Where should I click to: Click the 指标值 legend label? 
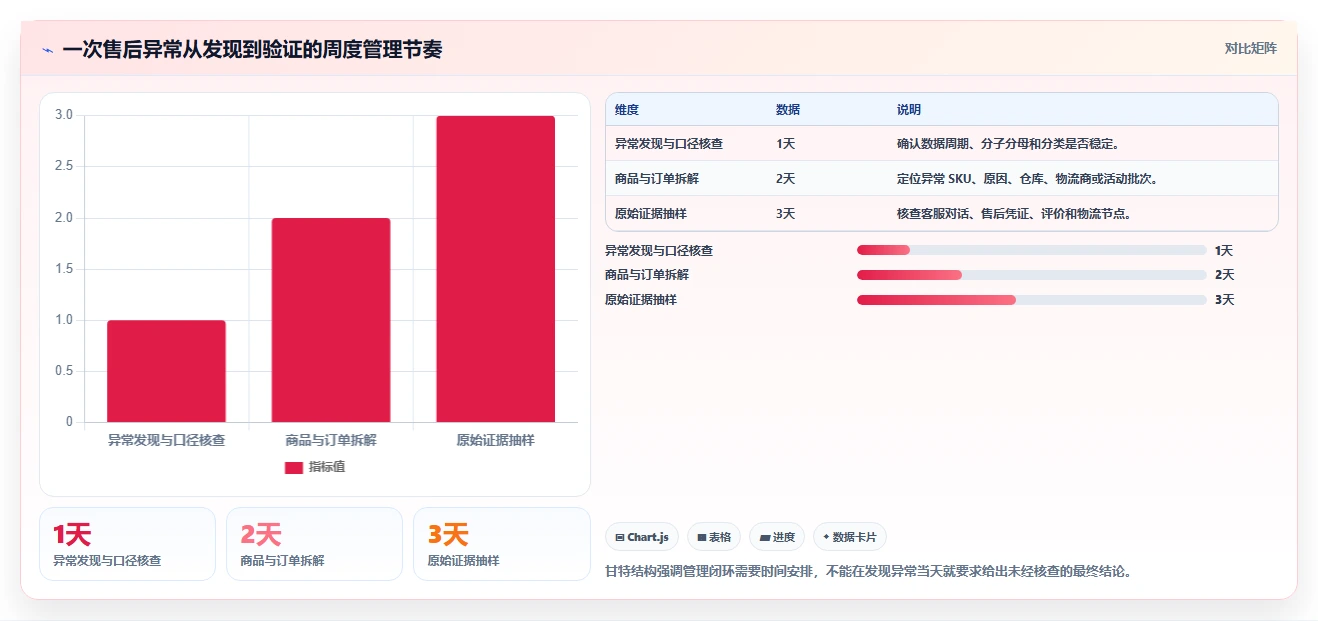[327, 467]
